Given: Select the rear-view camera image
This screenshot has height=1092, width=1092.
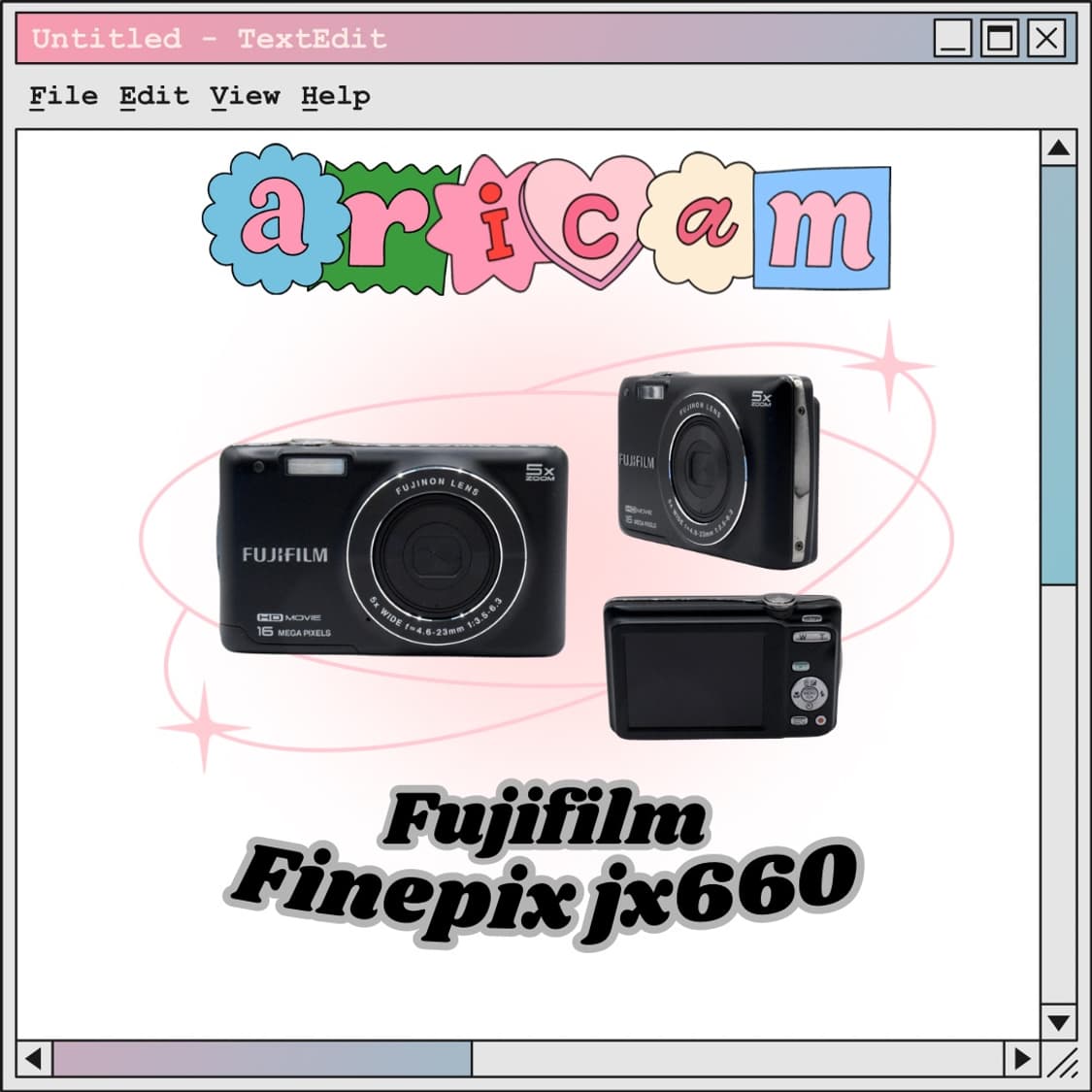Looking at the screenshot, I should tap(723, 670).
